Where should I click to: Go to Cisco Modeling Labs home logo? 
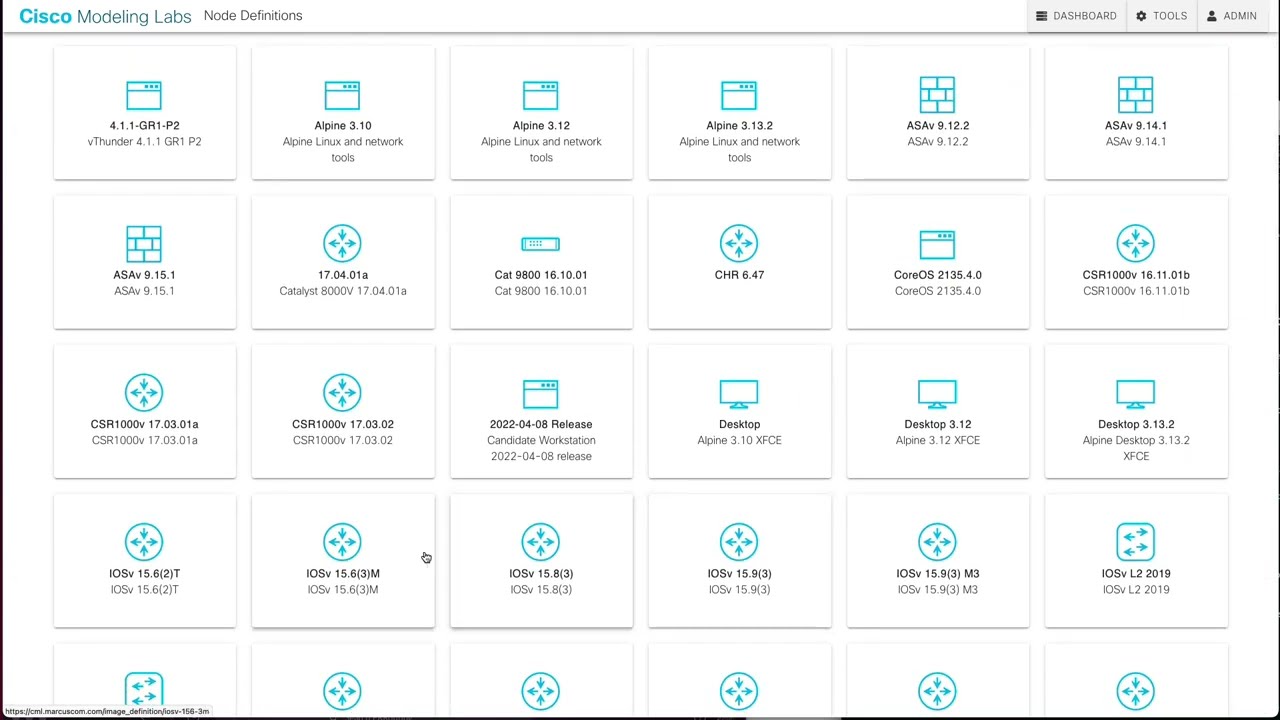pos(105,16)
